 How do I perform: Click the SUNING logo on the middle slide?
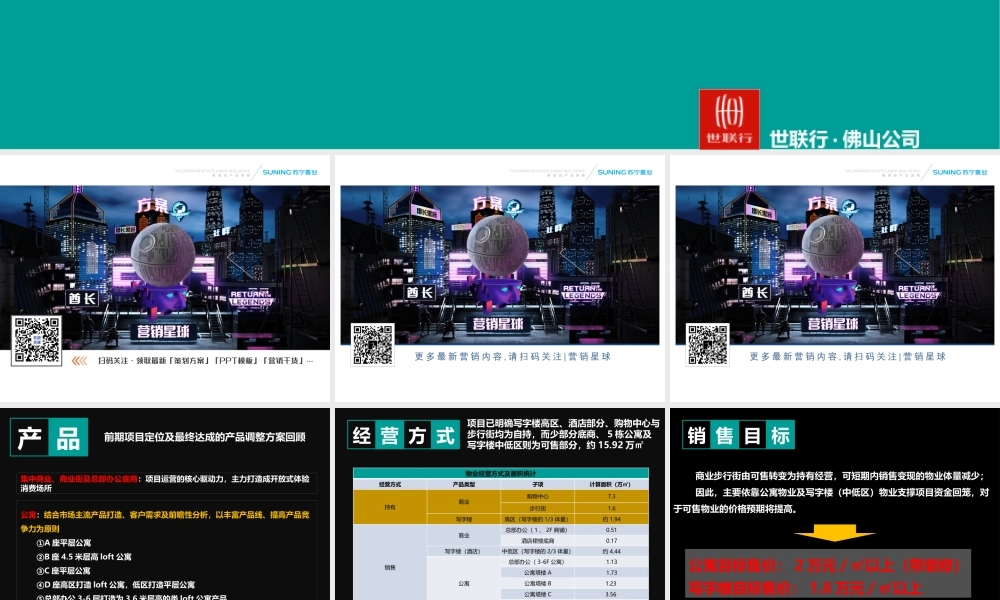625,172
